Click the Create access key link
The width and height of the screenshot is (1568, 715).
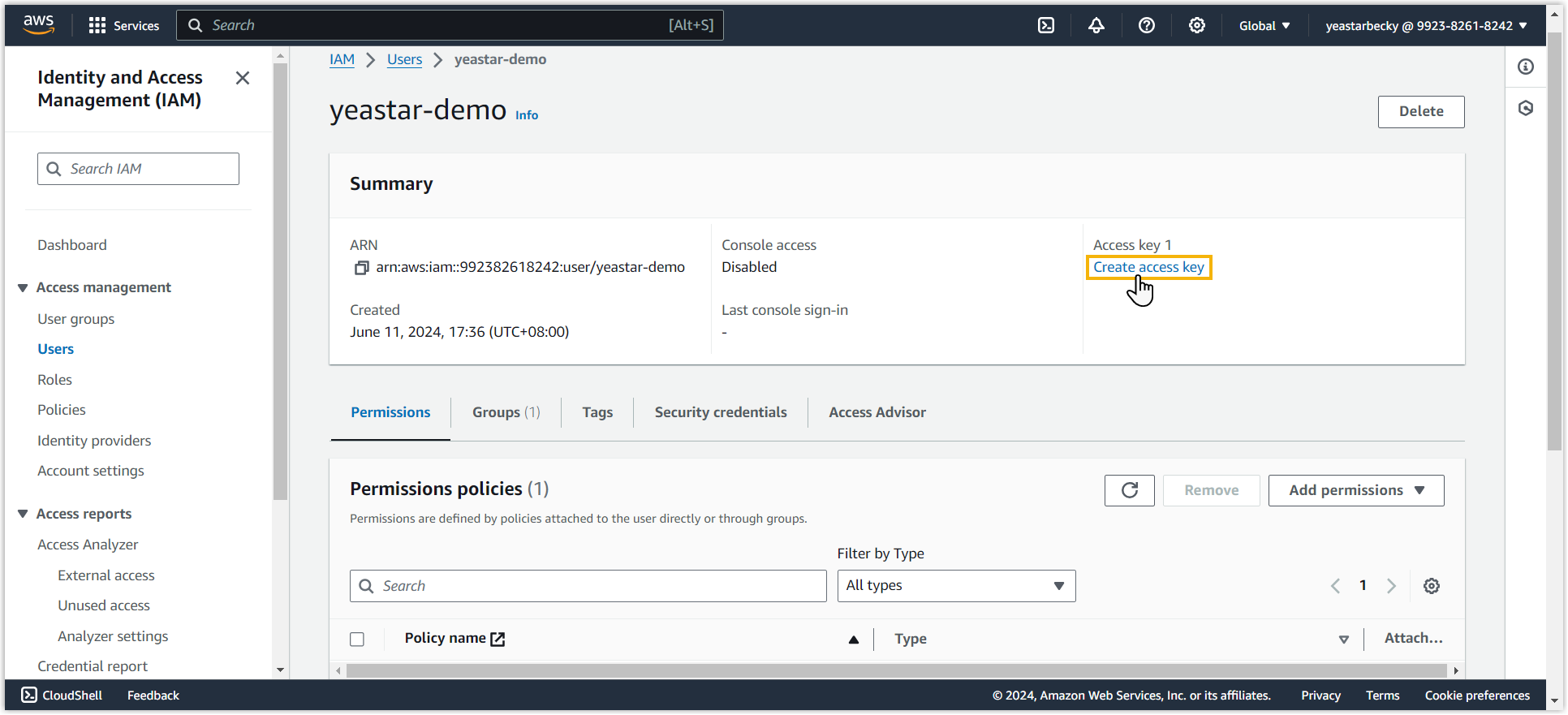[x=1148, y=267]
